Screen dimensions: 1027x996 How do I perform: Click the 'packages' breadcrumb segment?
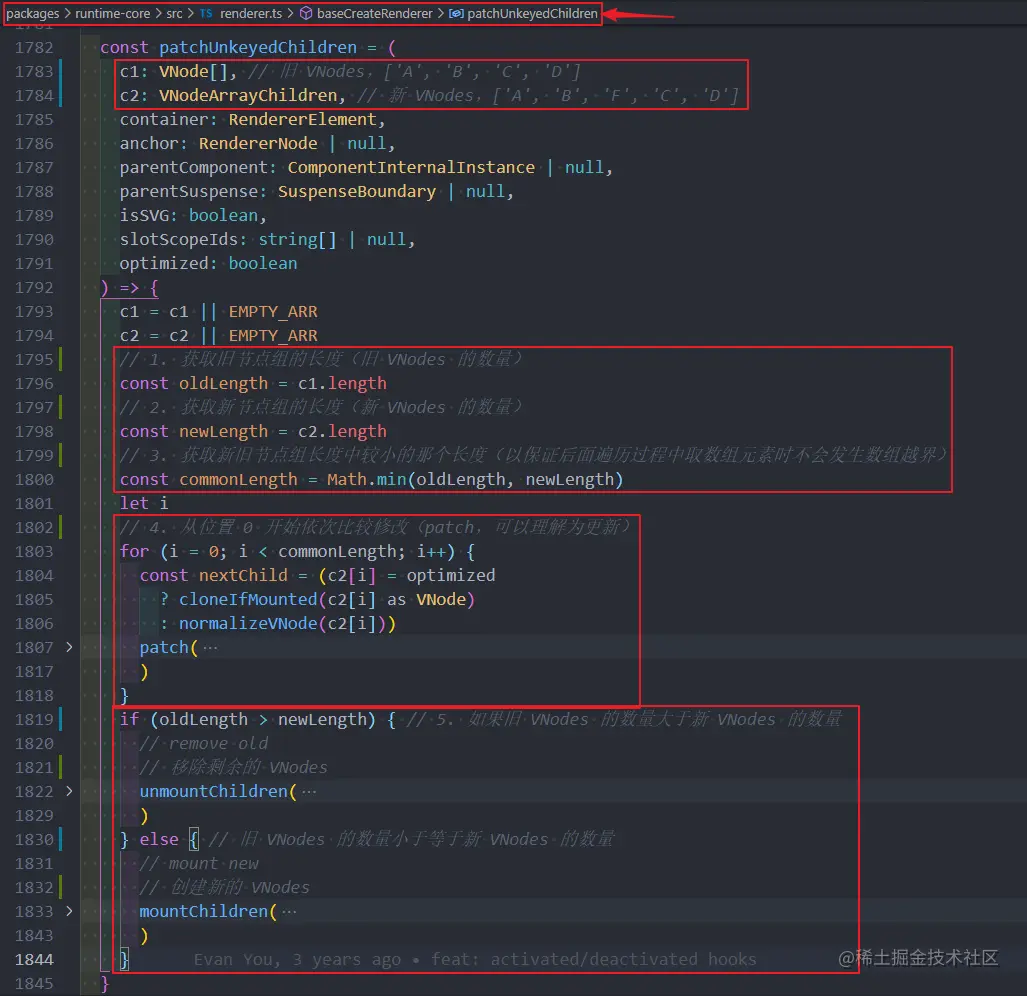tap(32, 13)
